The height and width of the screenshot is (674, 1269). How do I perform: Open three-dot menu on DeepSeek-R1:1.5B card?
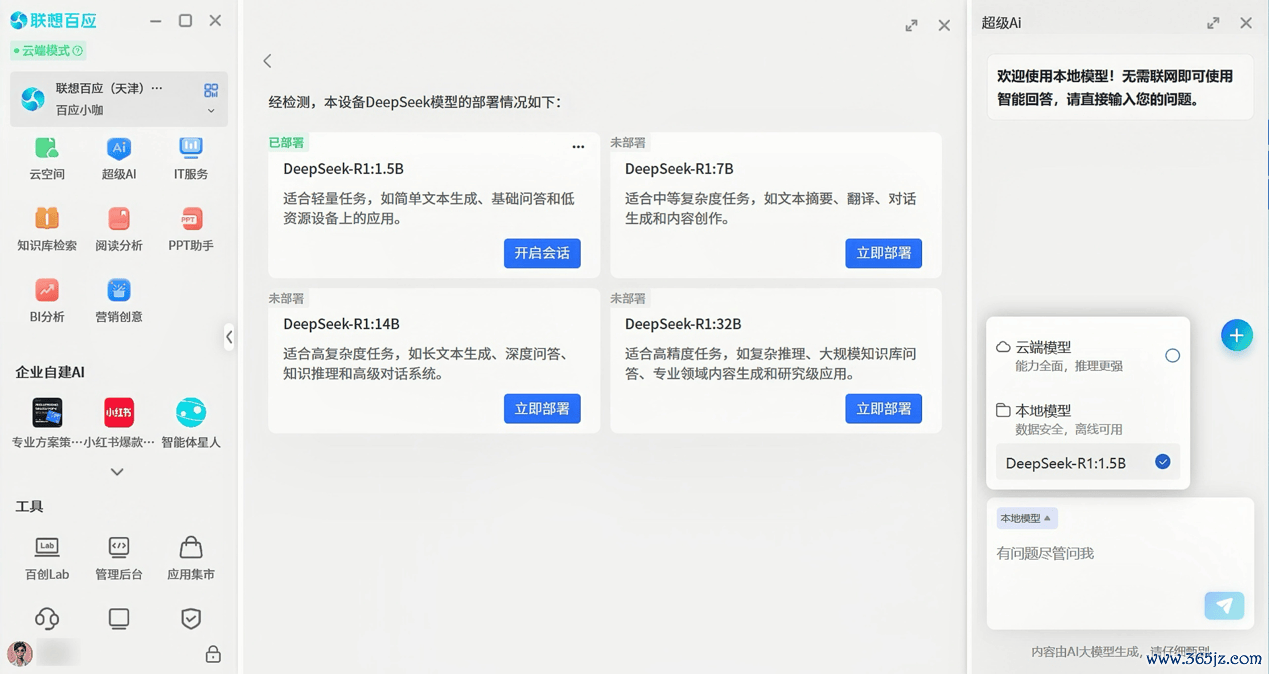(x=578, y=147)
